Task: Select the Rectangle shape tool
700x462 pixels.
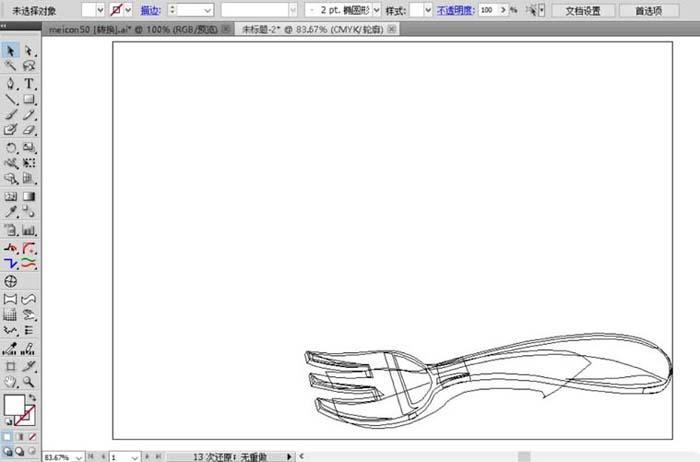Action: coord(30,99)
